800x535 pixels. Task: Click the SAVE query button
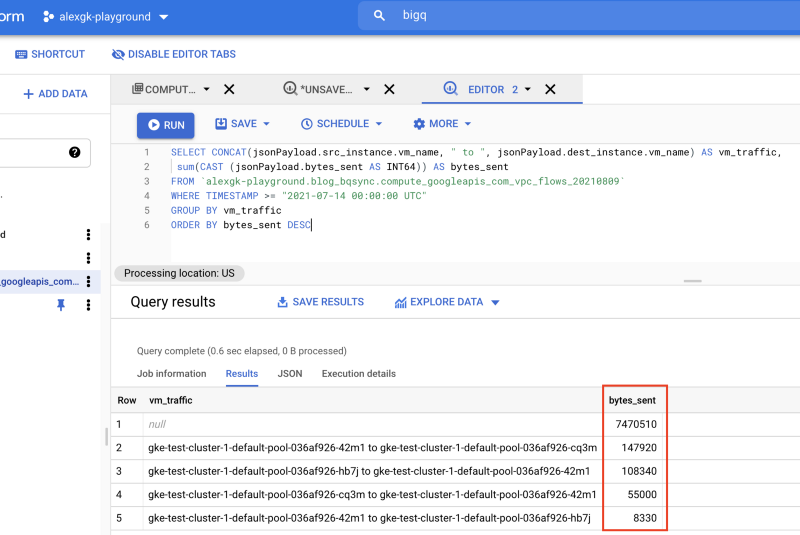pyautogui.click(x=236, y=124)
